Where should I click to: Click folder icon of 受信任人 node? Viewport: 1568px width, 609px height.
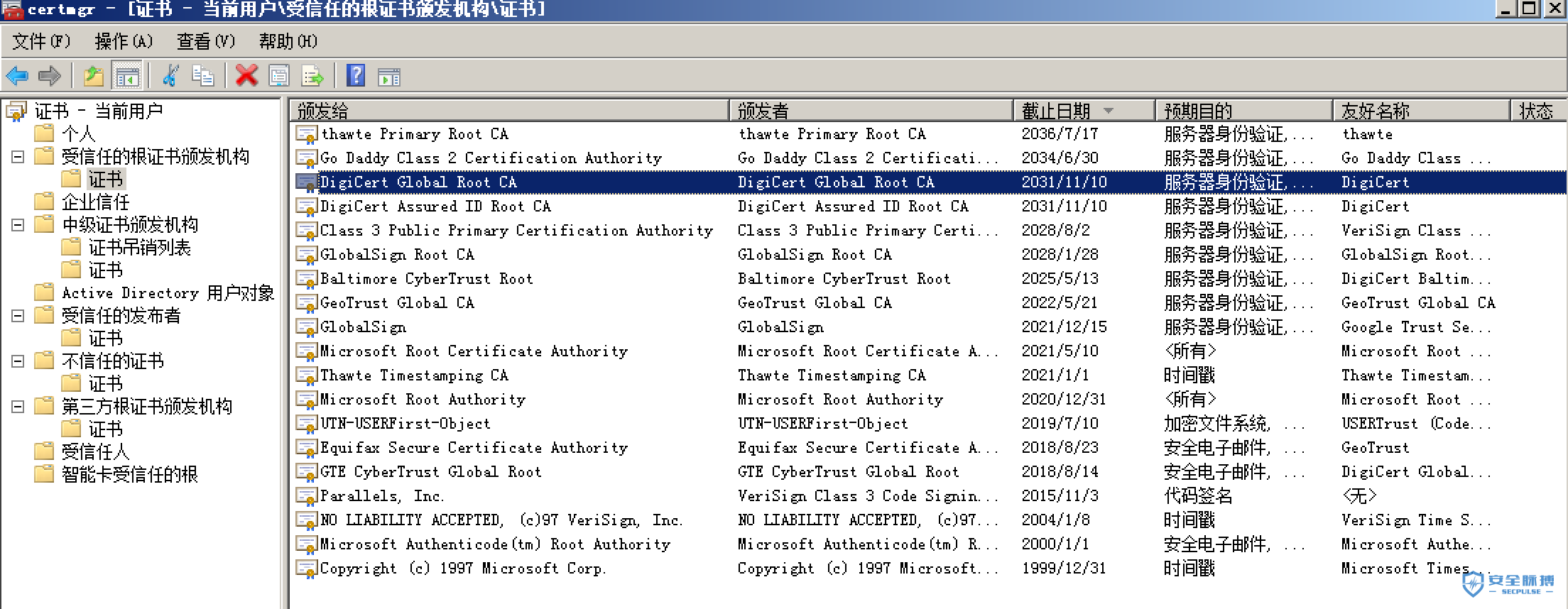(44, 451)
